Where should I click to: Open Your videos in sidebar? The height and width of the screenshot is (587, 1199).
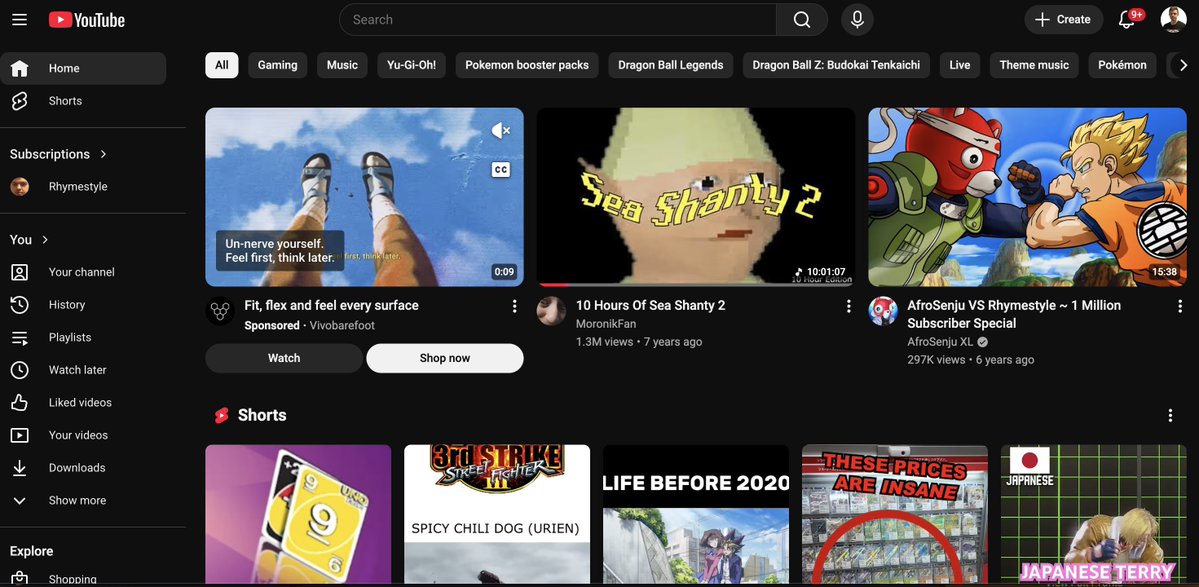coord(83,435)
